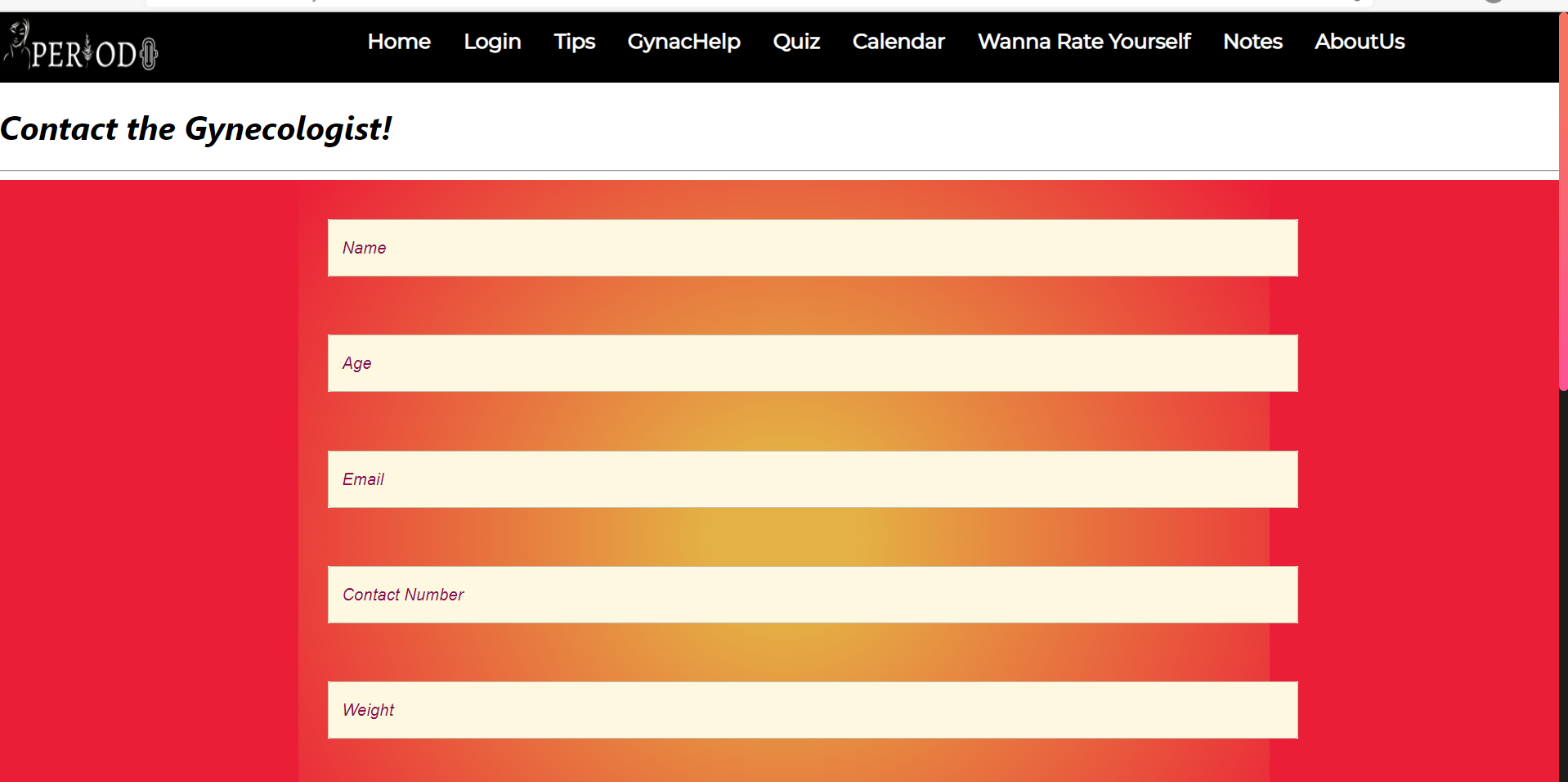Click the Contact the Gynecologist heading
This screenshot has width=1568, height=782.
point(196,128)
